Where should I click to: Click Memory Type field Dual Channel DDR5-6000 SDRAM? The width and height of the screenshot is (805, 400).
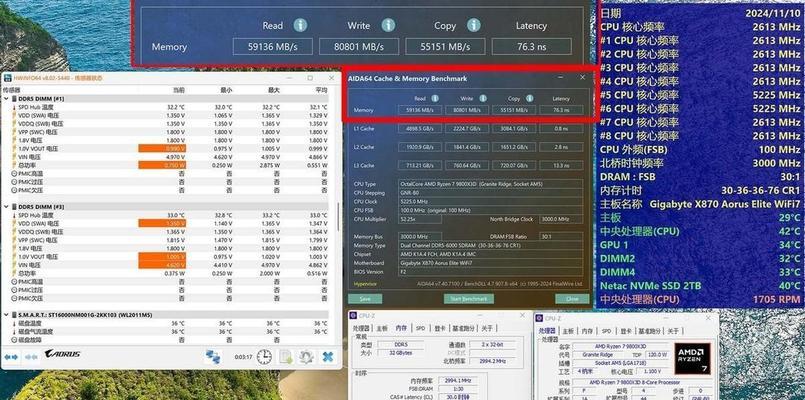point(491,245)
